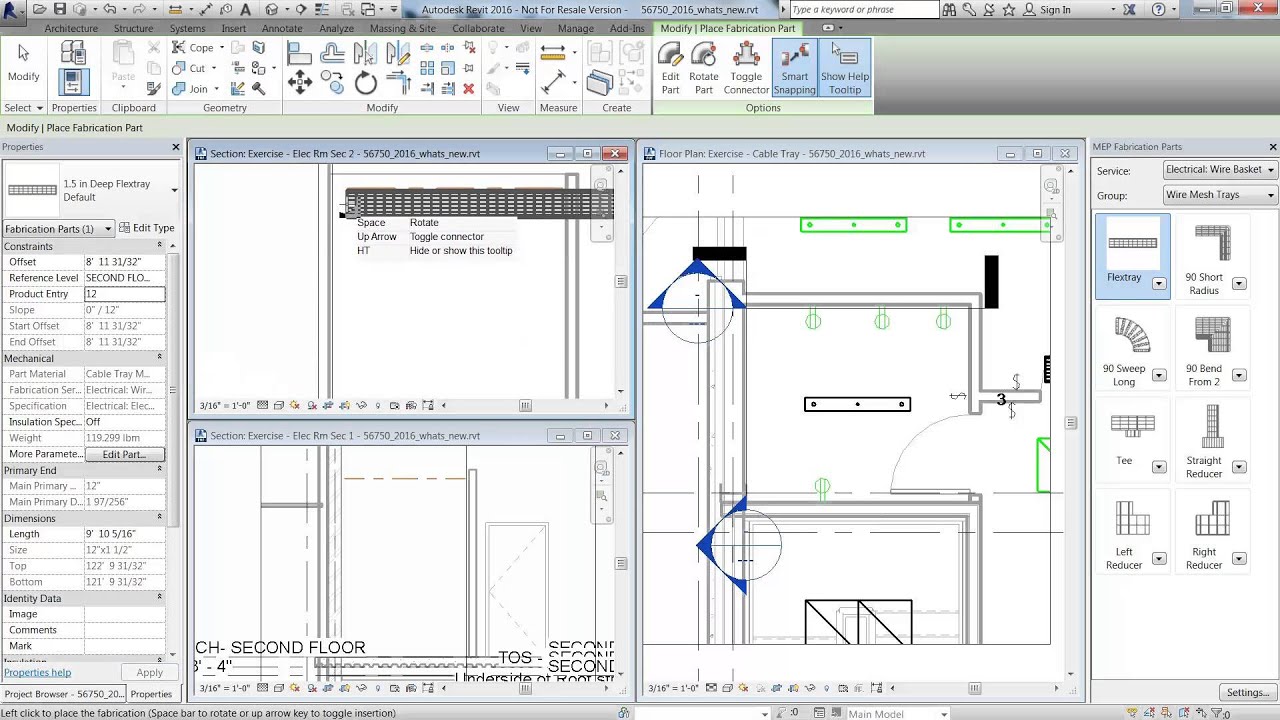
Task: Click the binoculars search icon
Action: coord(949,10)
